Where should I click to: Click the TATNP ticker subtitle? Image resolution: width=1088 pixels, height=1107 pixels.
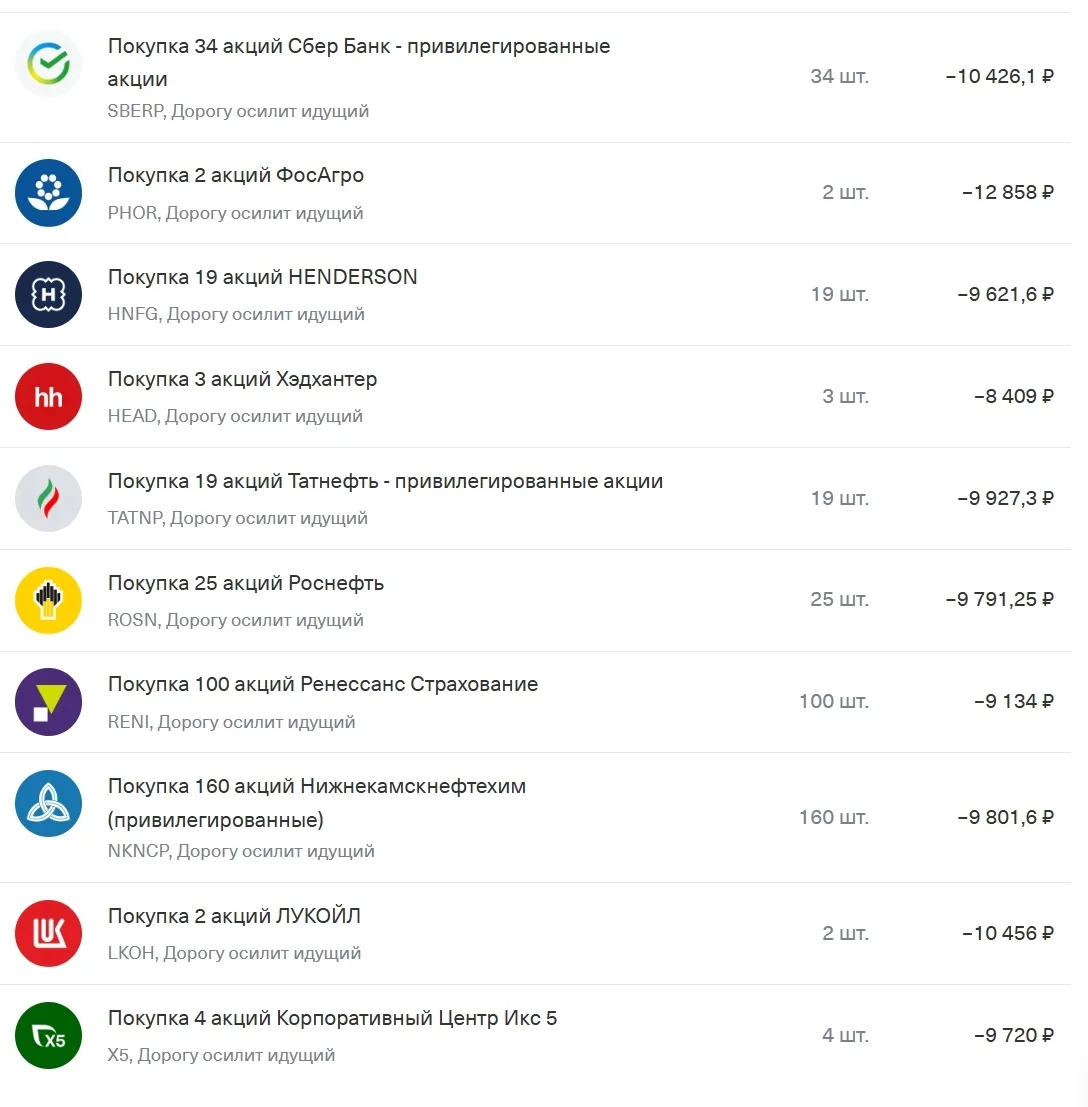pyautogui.click(x=237, y=518)
